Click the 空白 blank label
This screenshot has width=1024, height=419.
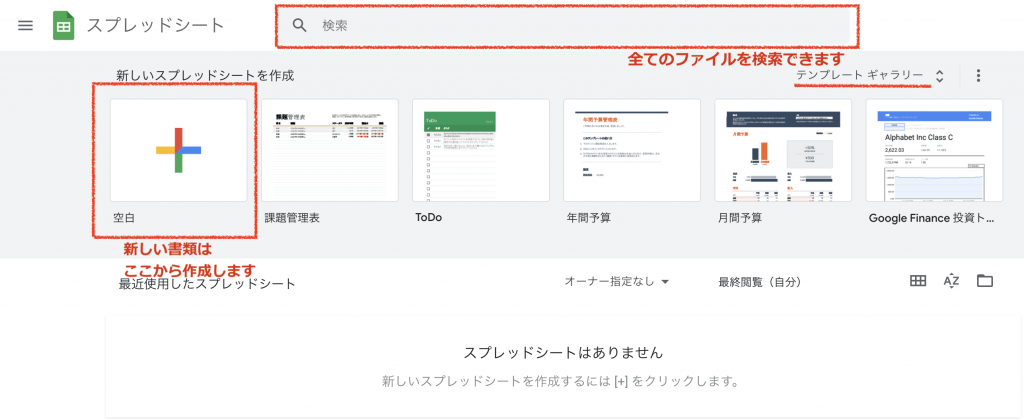pos(125,217)
